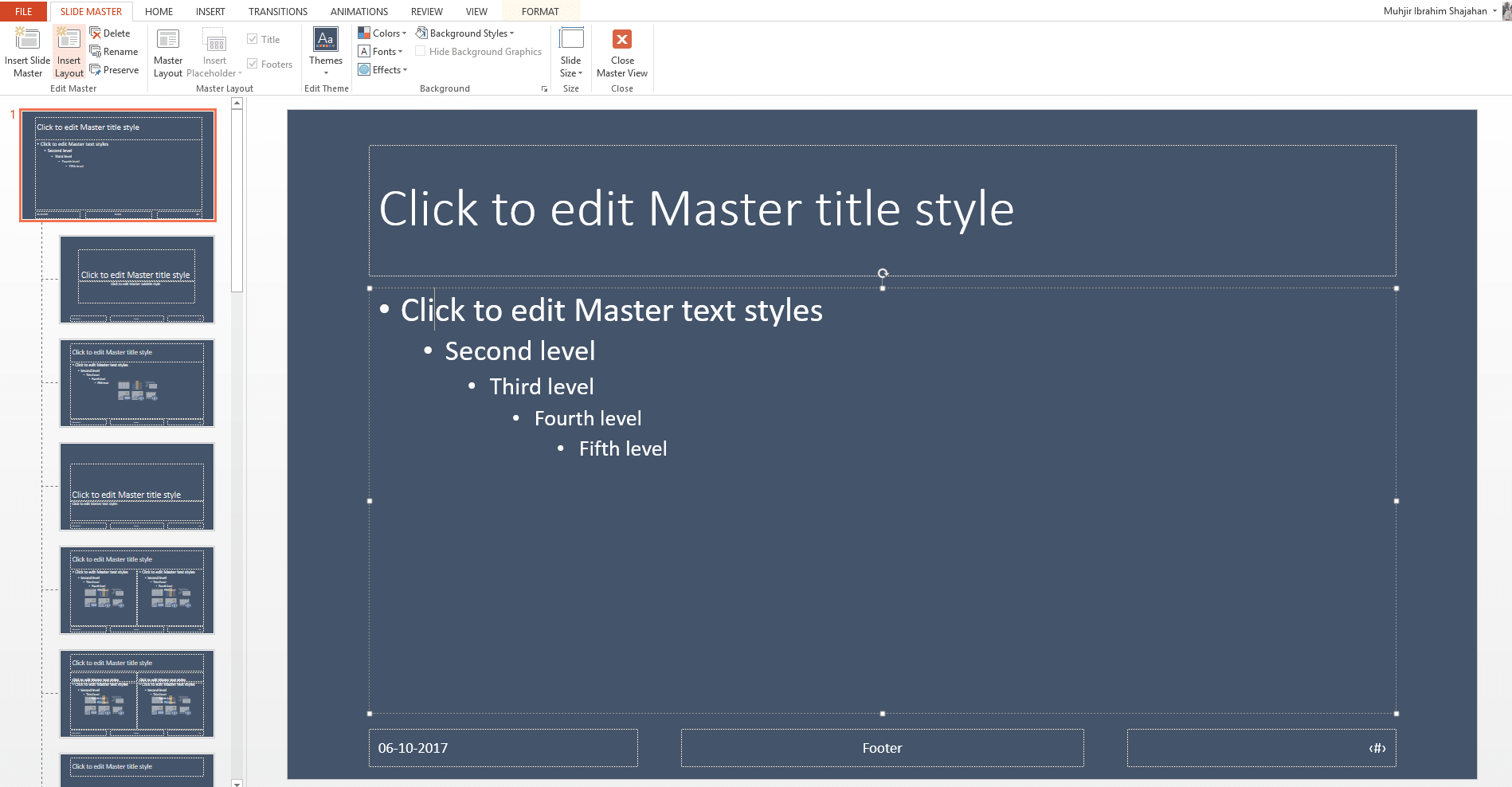Click the Themes gallery icon
This screenshot has width=1512, height=787.
[x=326, y=39]
